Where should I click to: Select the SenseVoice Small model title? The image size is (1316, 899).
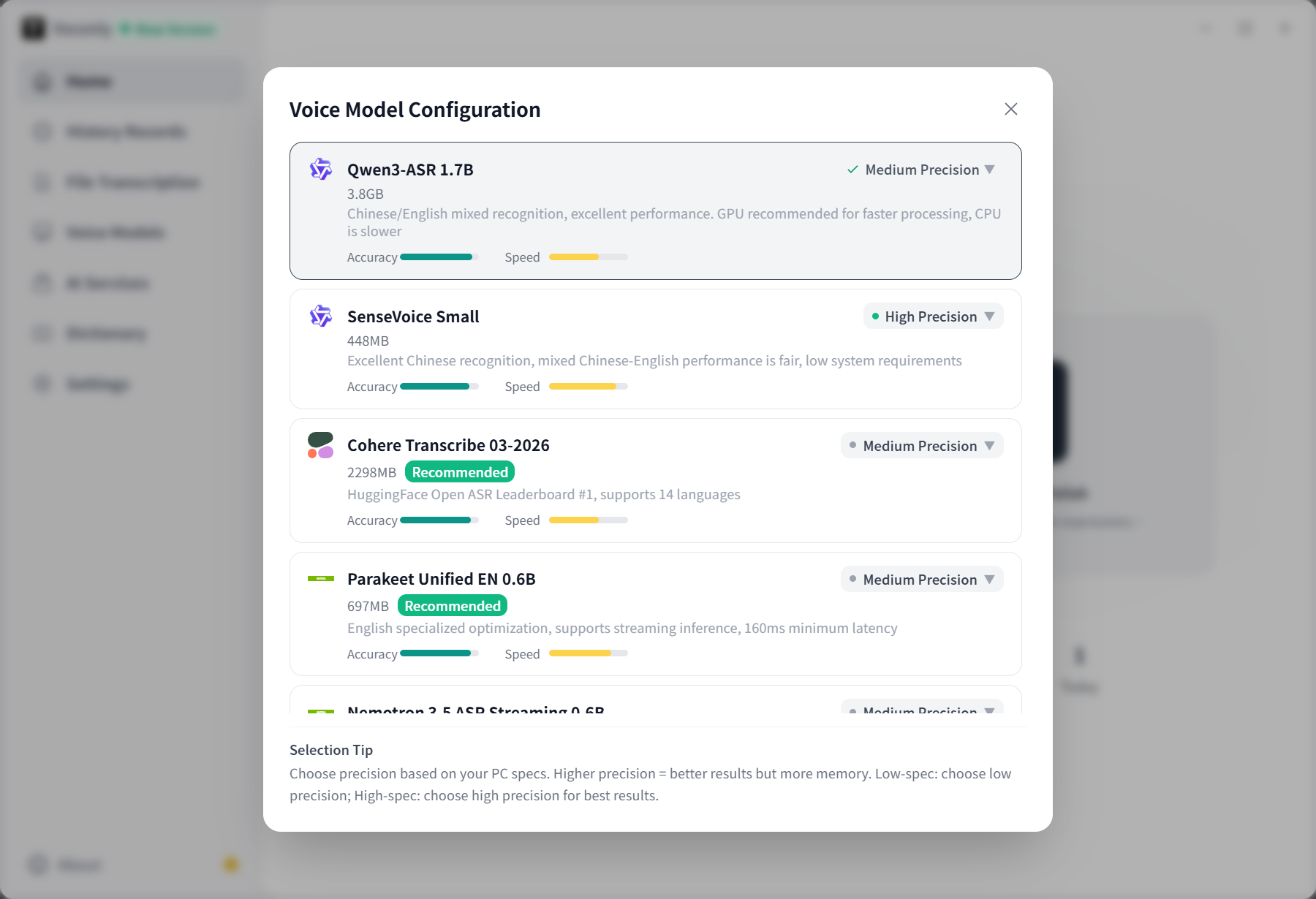[x=413, y=316]
